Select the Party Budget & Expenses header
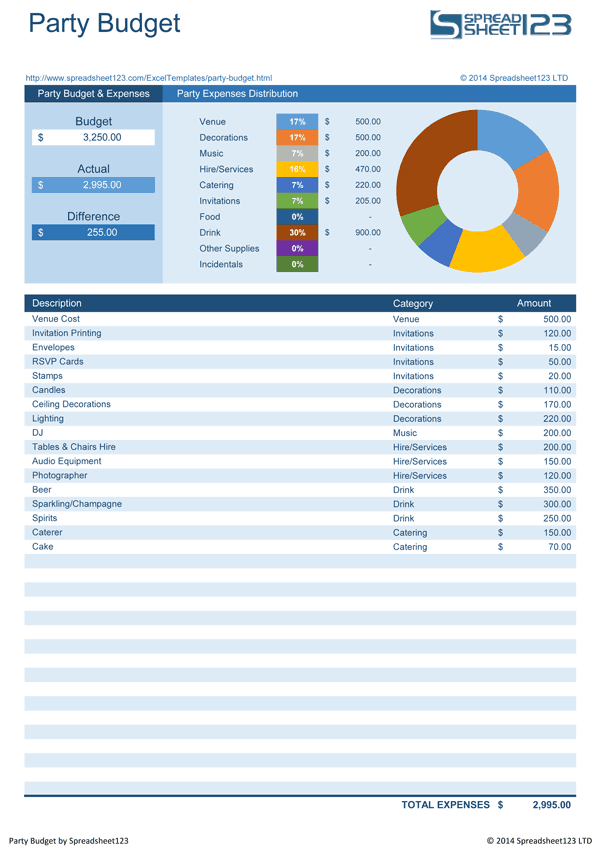This screenshot has width=600, height=848. [93, 94]
